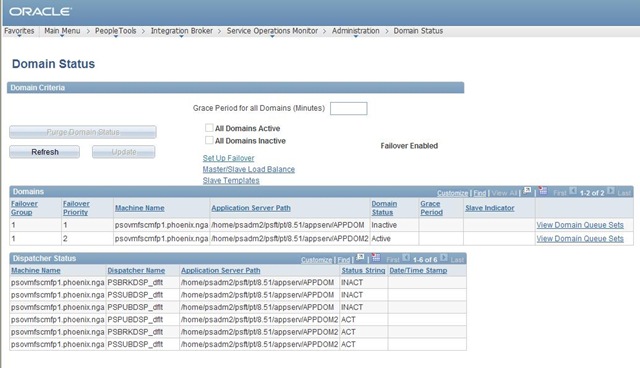The image size is (640, 368).
Task: Open Integration Broker breadcrumb menu
Action: (x=182, y=31)
